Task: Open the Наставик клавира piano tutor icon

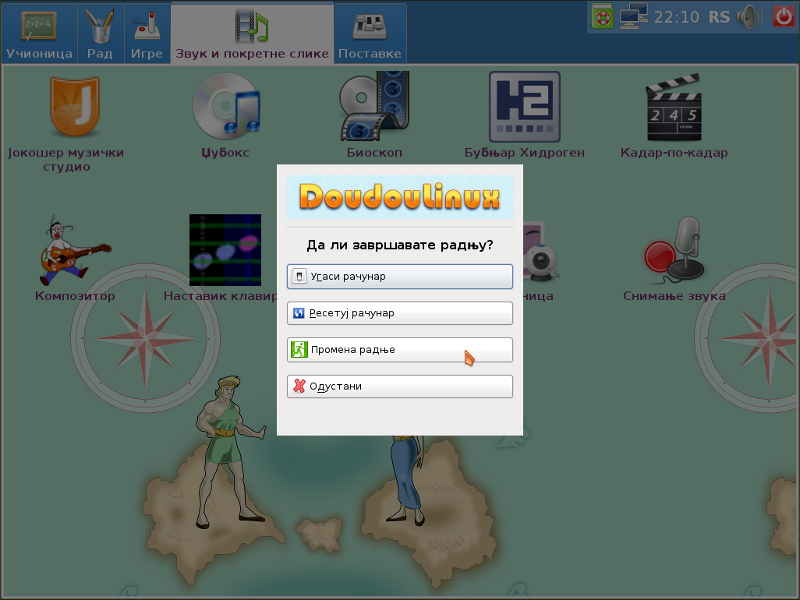Action: click(225, 250)
